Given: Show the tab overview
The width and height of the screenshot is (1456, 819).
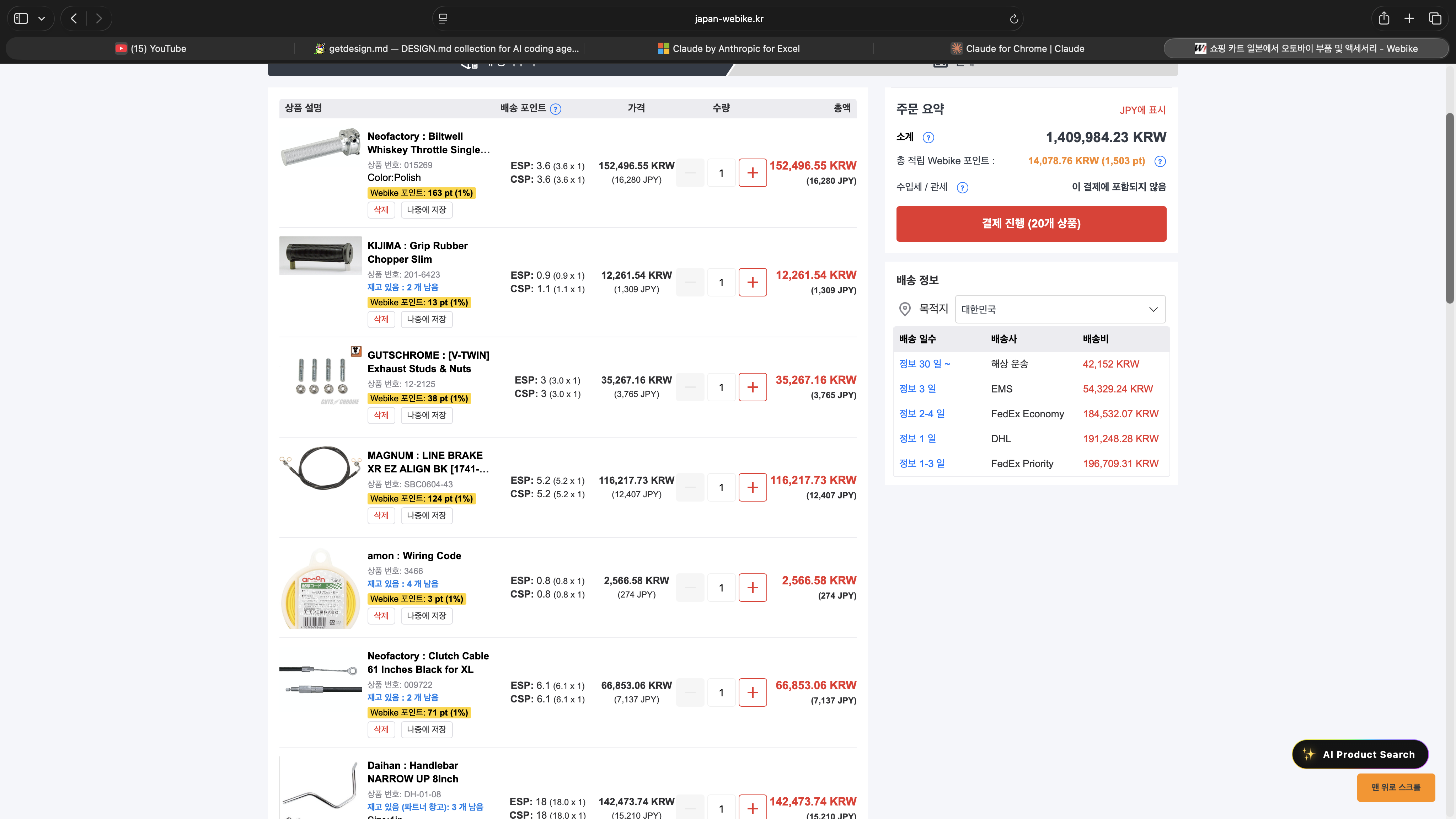Looking at the screenshot, I should click(x=1435, y=18).
